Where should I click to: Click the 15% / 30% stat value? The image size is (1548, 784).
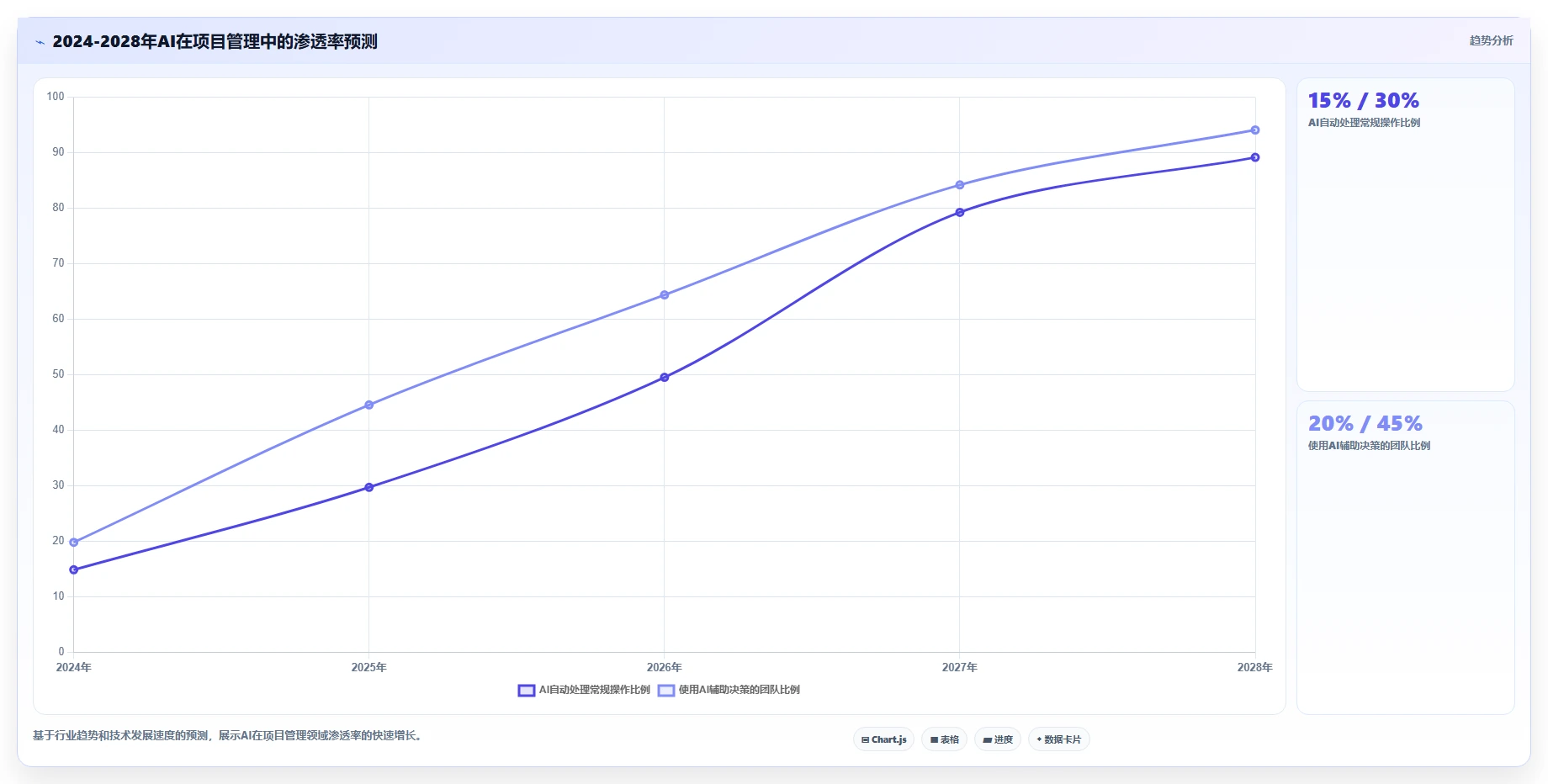point(1363,101)
